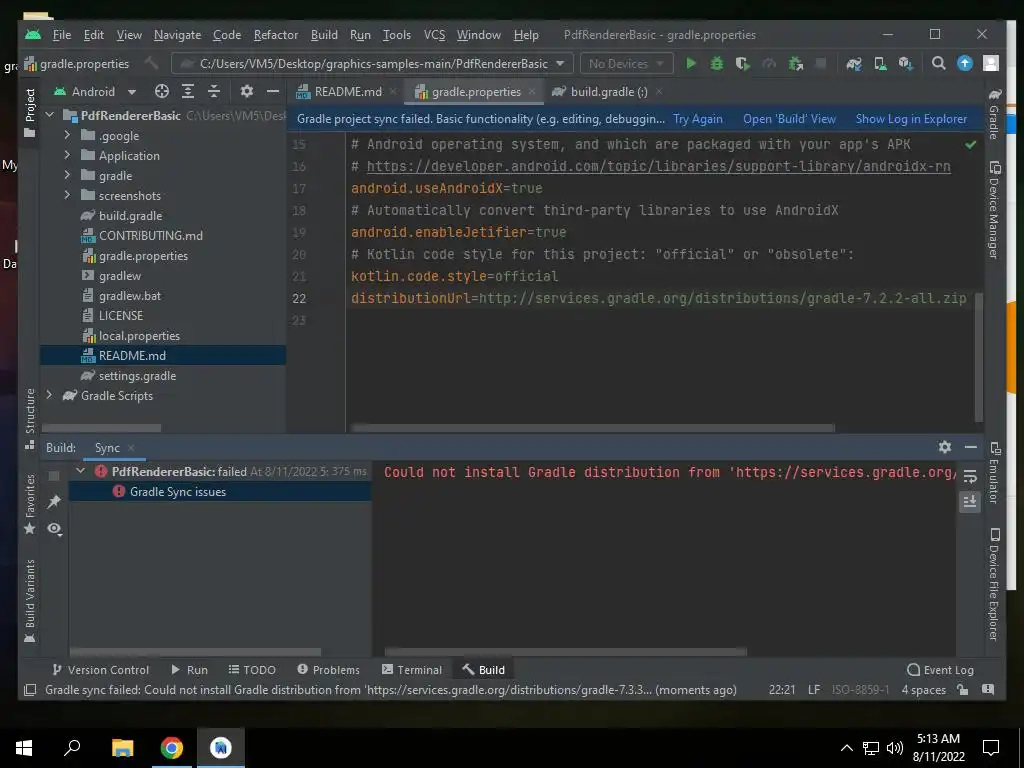Screen dimensions: 1024x768
Task: Click Show Log in Explorer link
Action: (x=911, y=119)
